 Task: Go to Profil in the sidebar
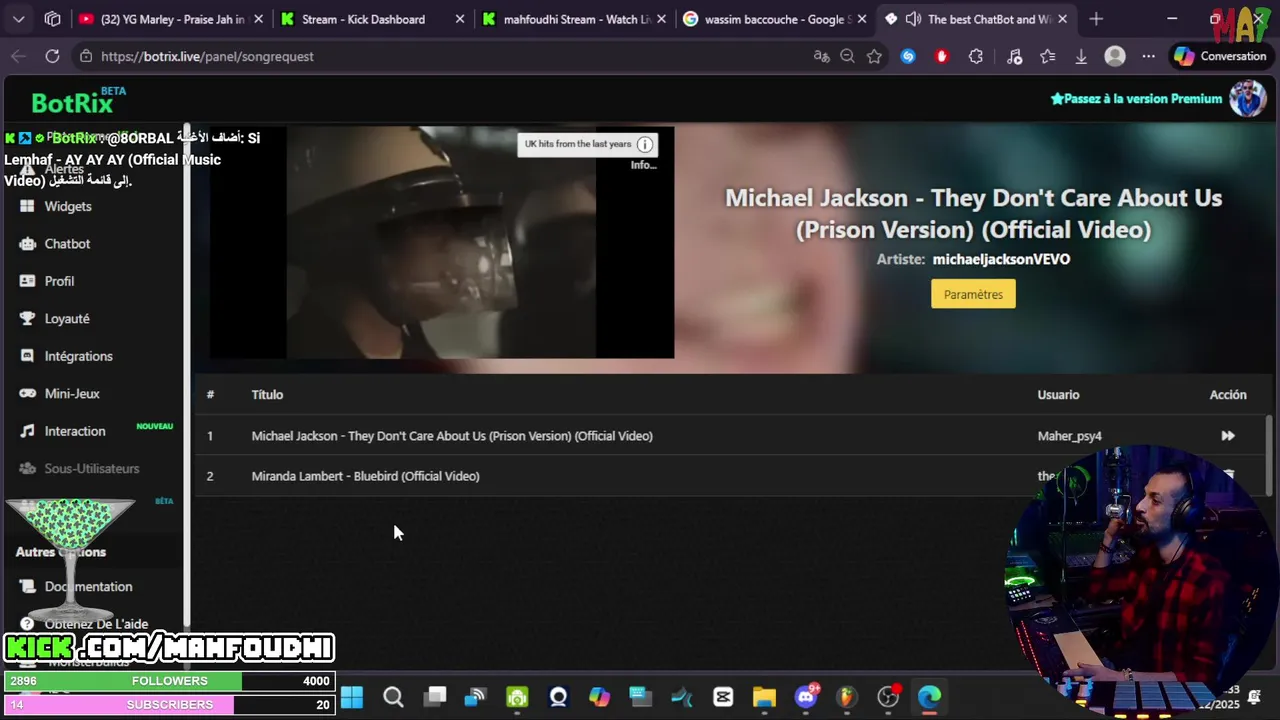point(59,281)
